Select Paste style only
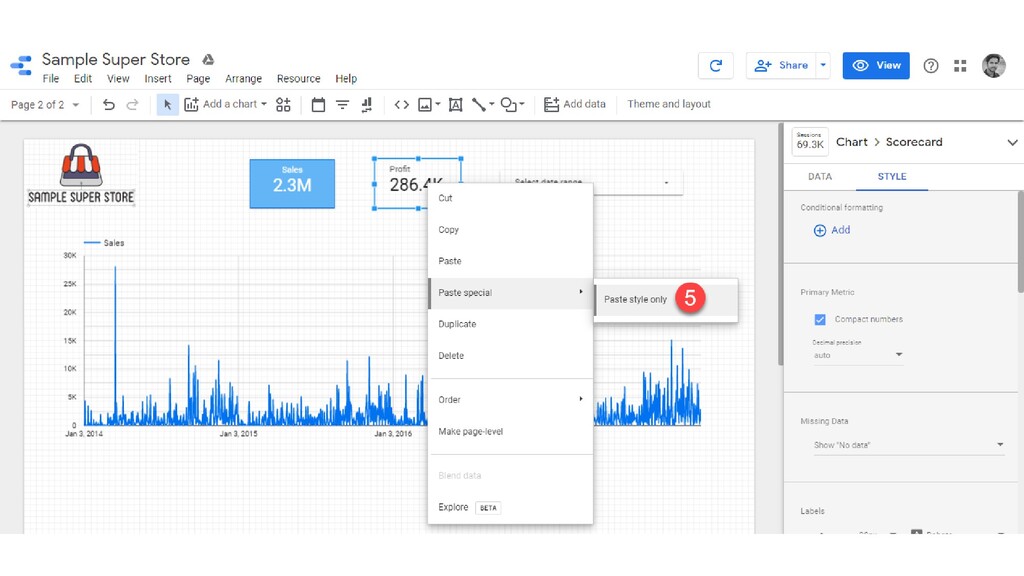1024x576 pixels. pos(666,300)
